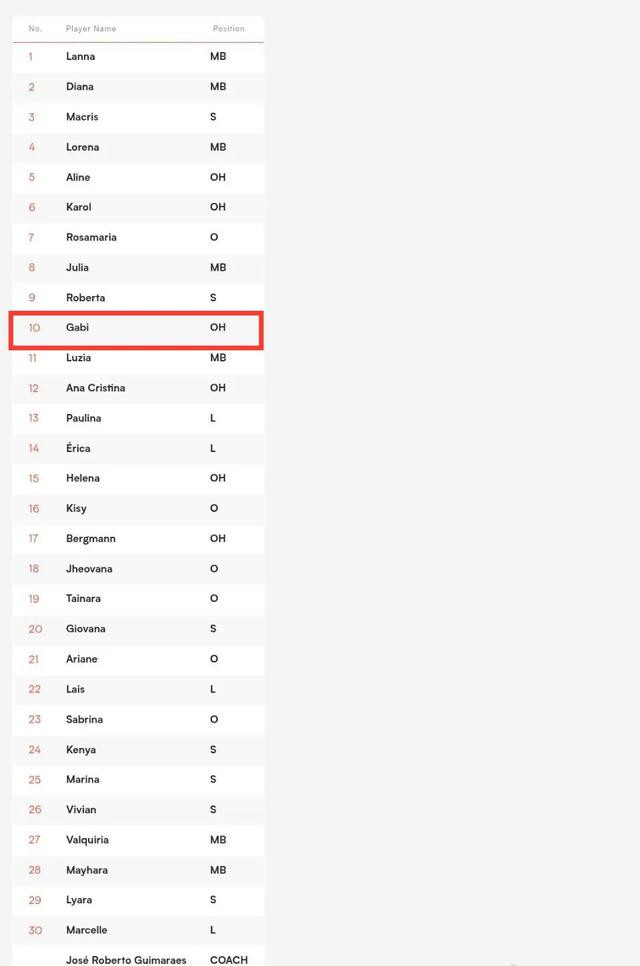
Task: Select player Lanna in row 1
Action: tap(81, 56)
